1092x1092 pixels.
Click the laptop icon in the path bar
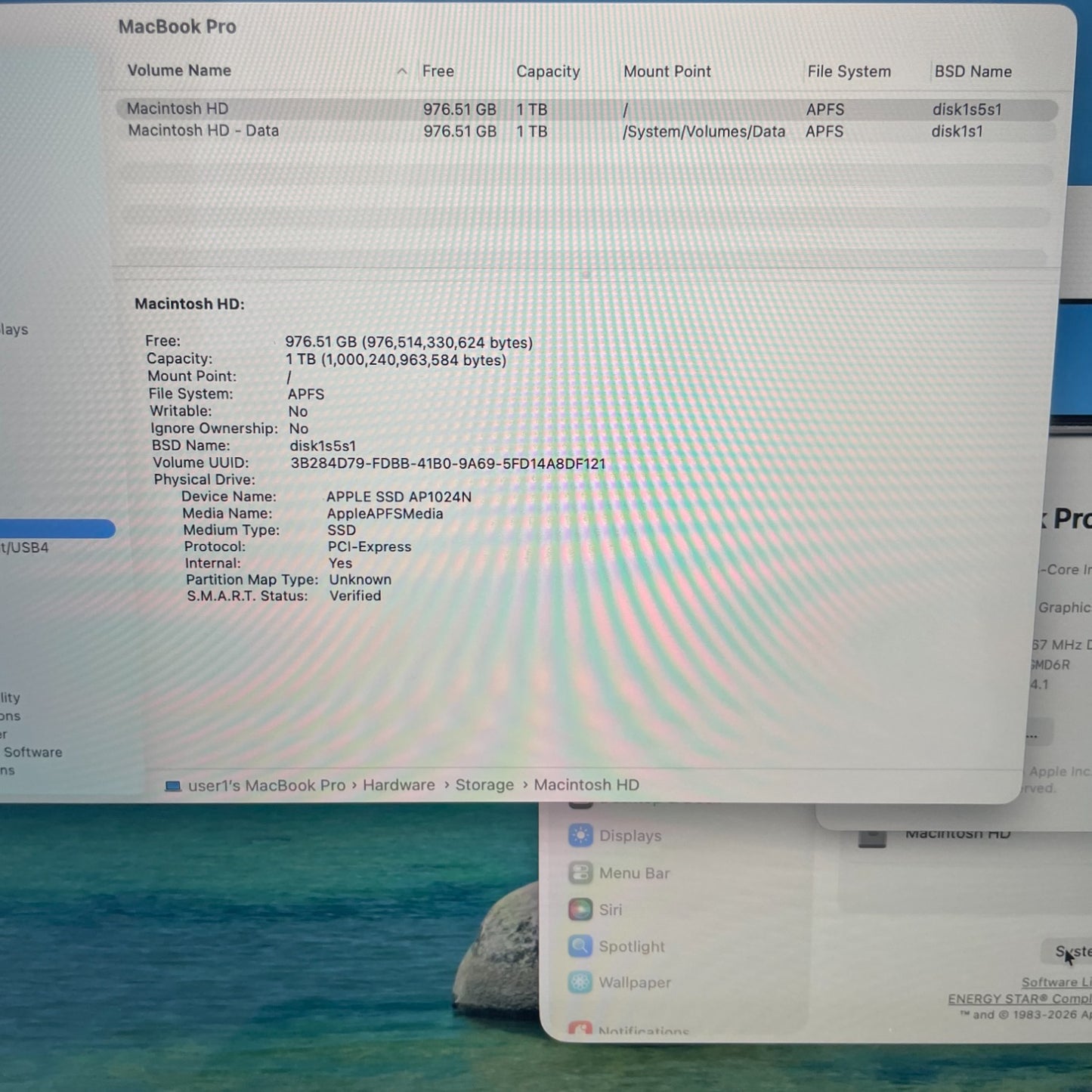[x=173, y=786]
